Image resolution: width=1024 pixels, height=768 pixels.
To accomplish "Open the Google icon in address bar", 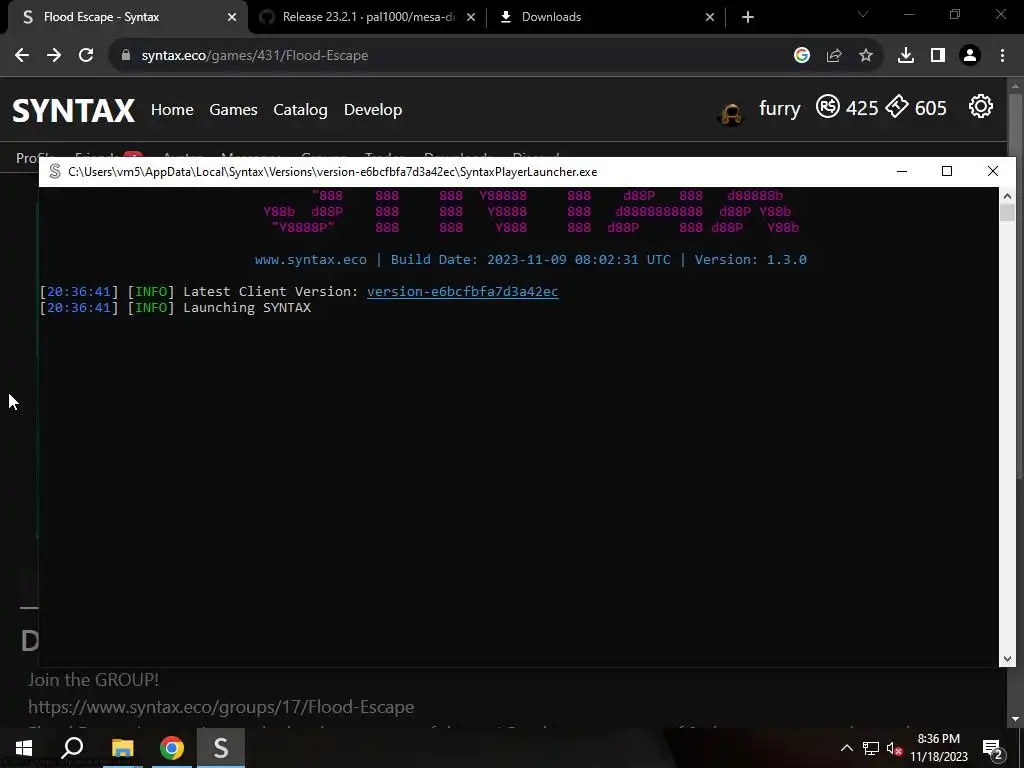I will pyautogui.click(x=802, y=56).
